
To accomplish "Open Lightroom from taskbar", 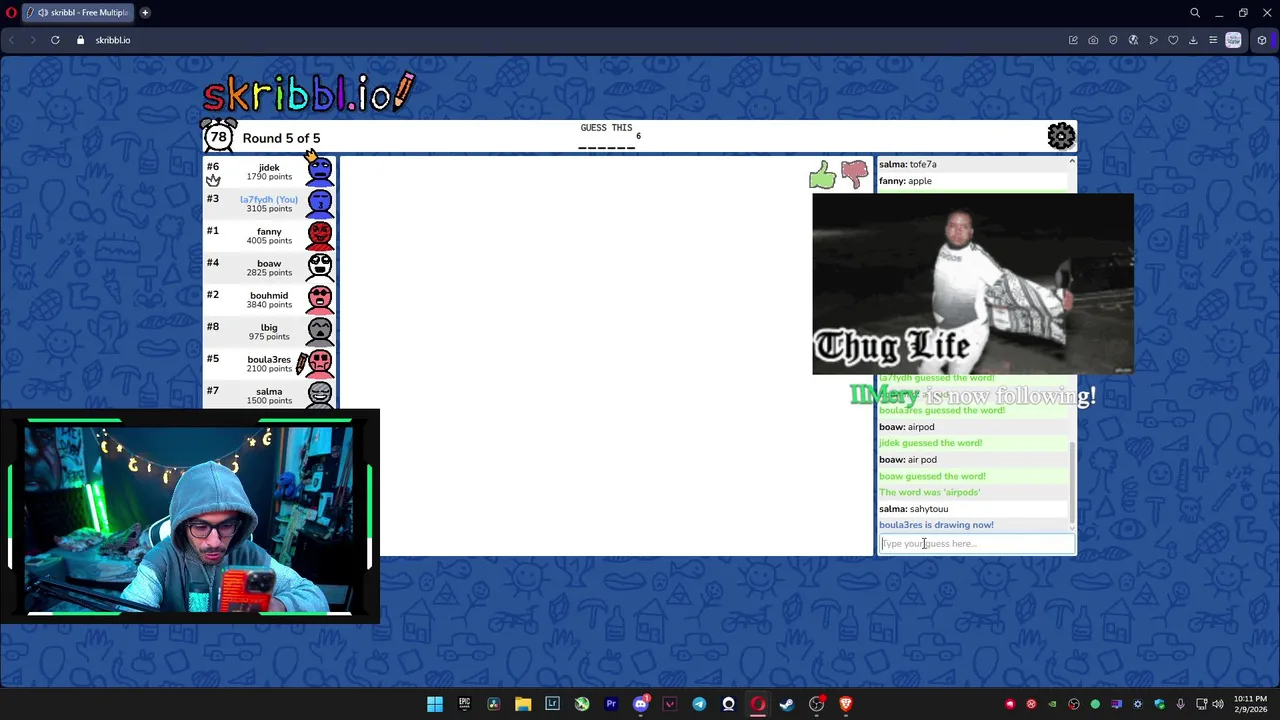I will (552, 704).
